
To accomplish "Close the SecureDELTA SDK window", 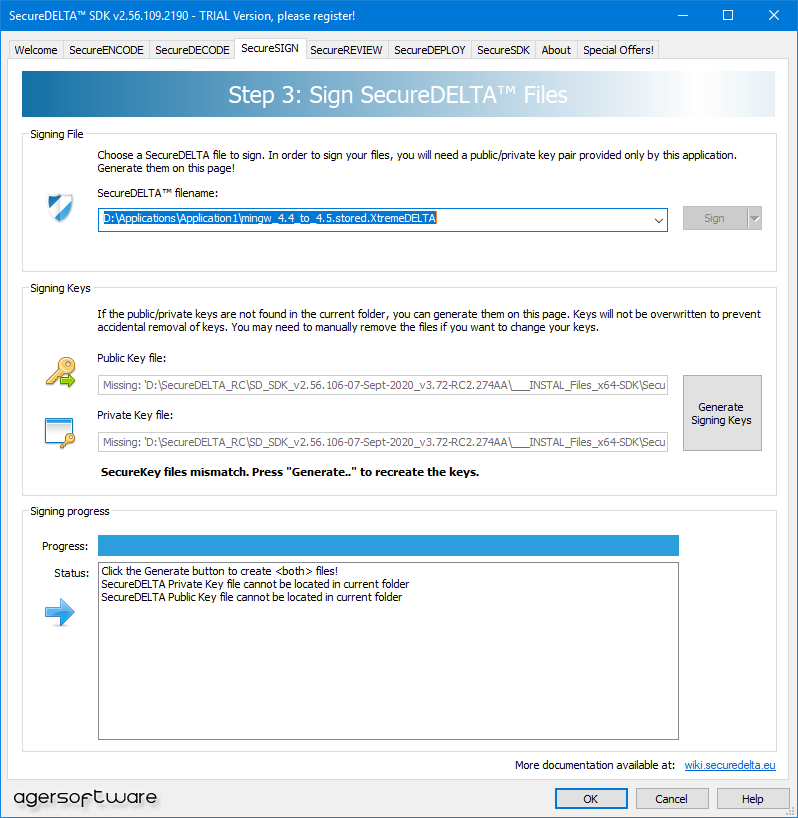I will pyautogui.click(x=774, y=15).
